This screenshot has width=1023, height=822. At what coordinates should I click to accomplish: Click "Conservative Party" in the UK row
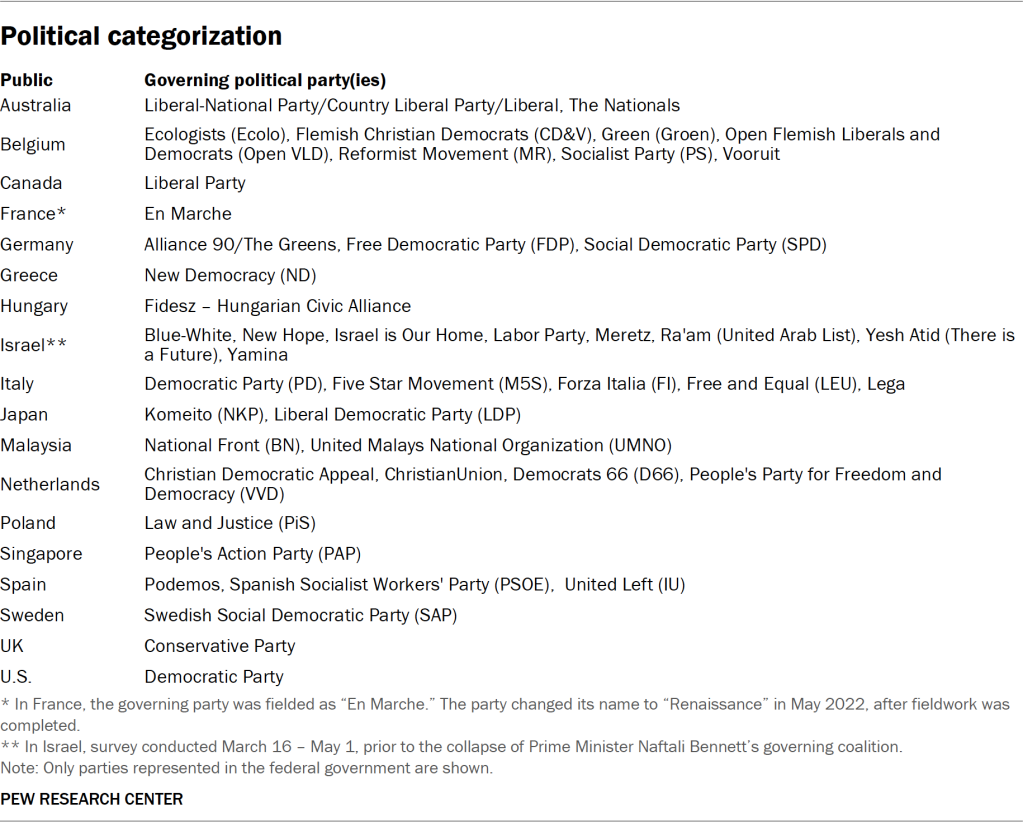click(x=220, y=646)
